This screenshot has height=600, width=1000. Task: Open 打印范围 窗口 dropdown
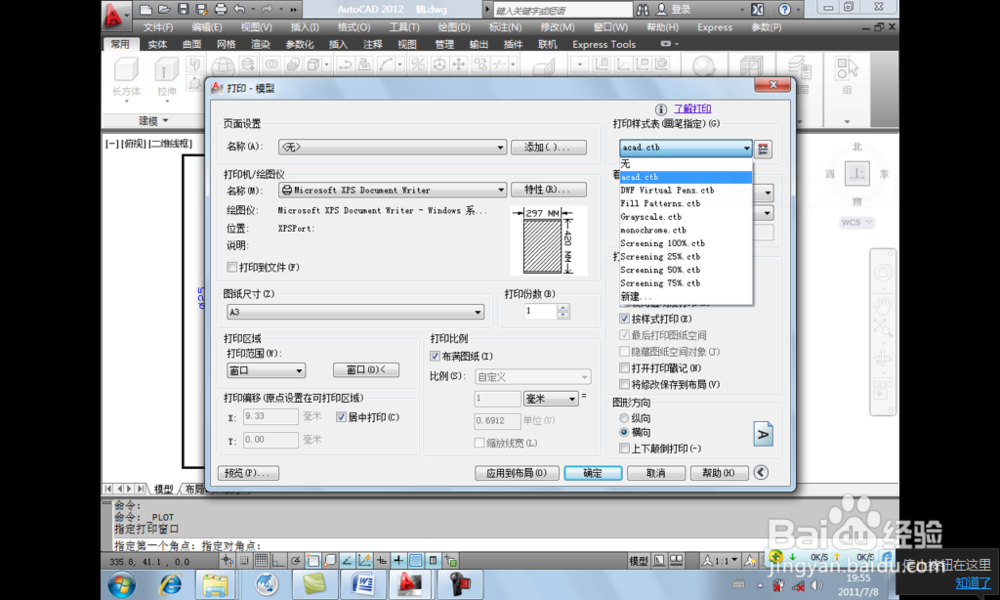(x=266, y=370)
